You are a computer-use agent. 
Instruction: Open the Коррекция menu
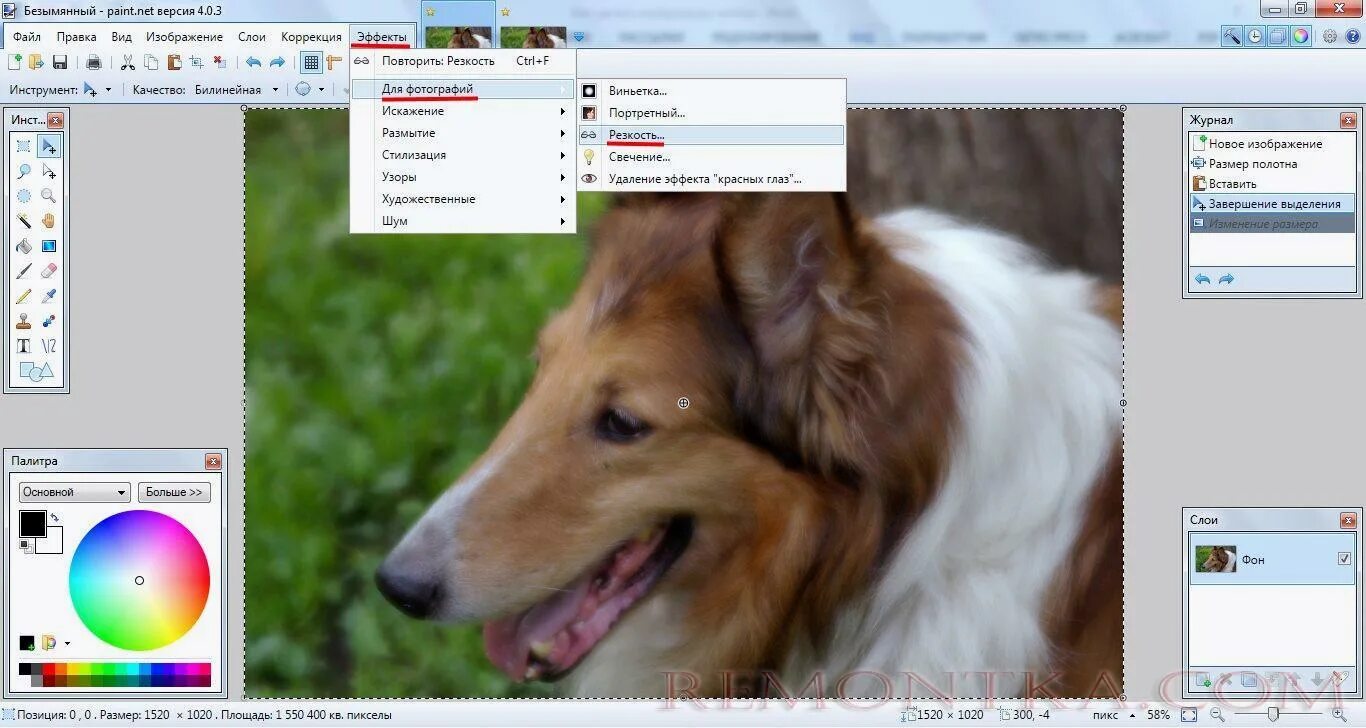(x=311, y=37)
